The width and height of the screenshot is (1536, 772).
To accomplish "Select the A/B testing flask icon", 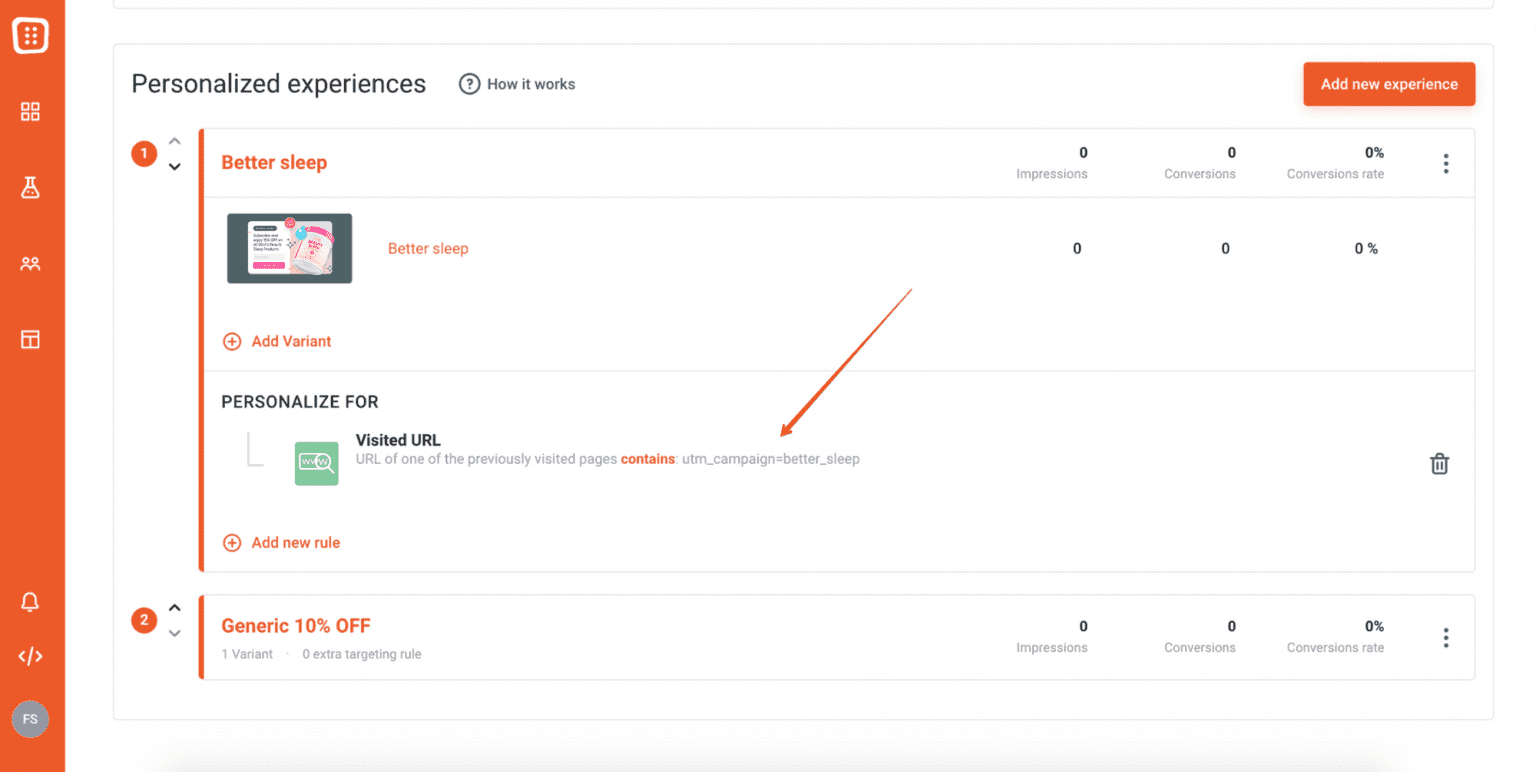I will coord(30,187).
